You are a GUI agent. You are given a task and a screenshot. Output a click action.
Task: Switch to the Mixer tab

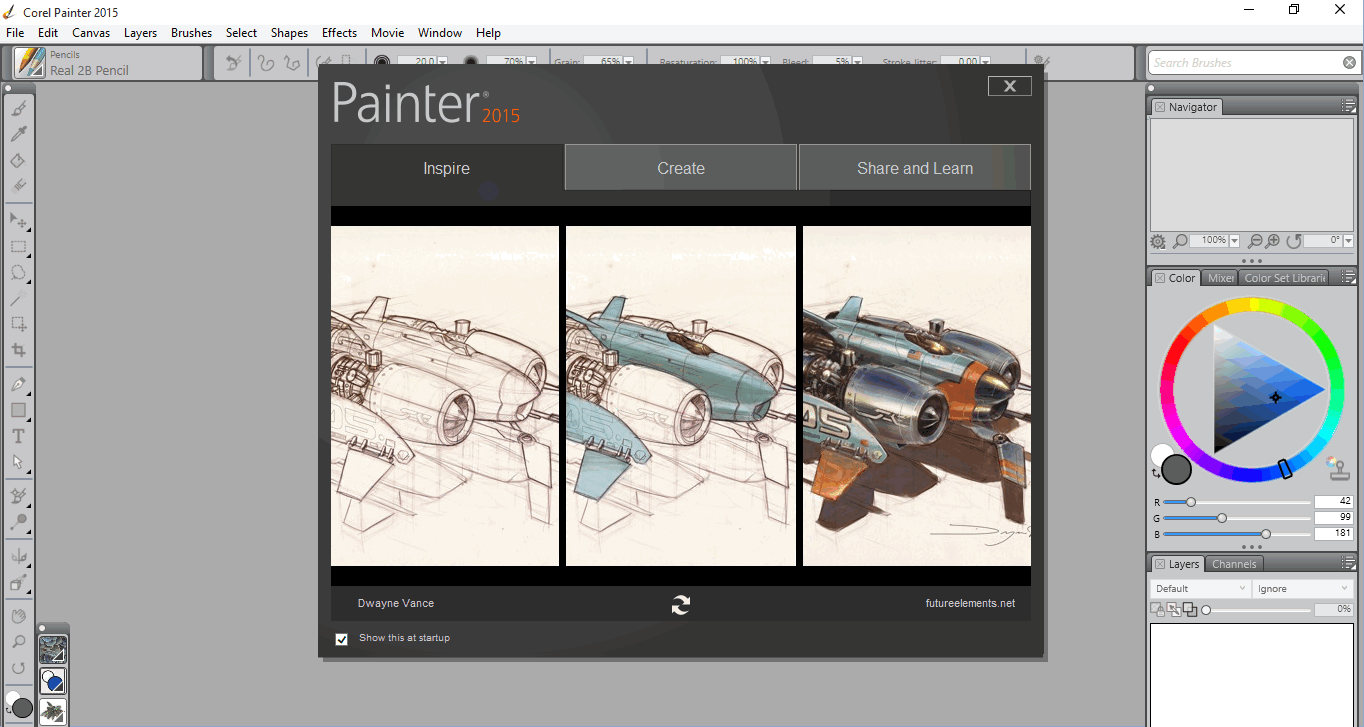tap(1220, 278)
